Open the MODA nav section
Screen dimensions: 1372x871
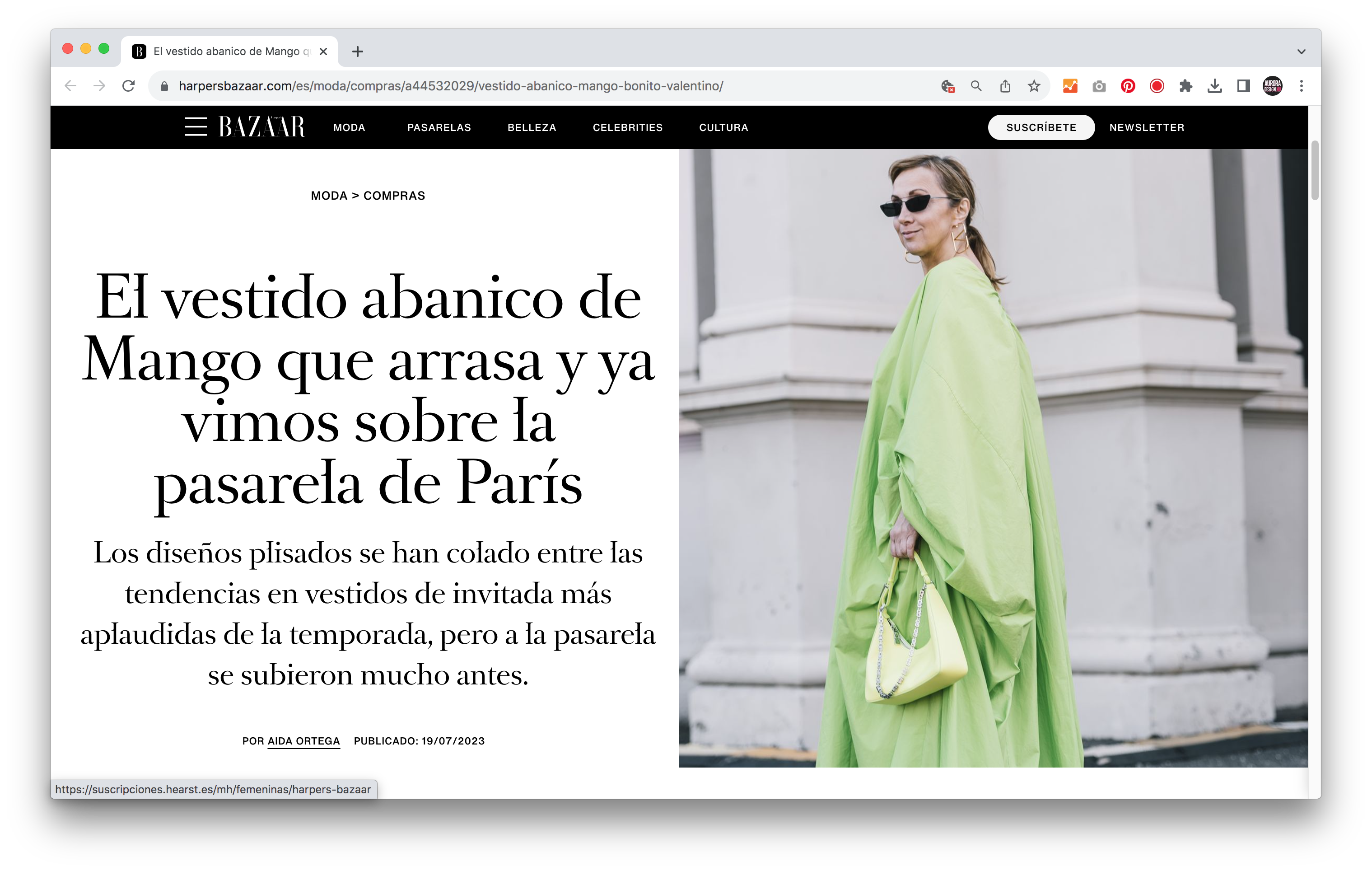pos(349,128)
